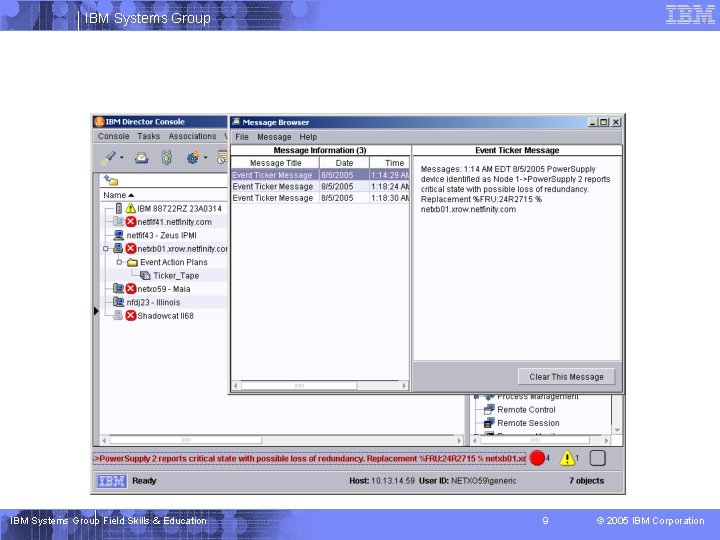
Task: Open the message browser tray toolbar icon
Action: (x=141, y=158)
